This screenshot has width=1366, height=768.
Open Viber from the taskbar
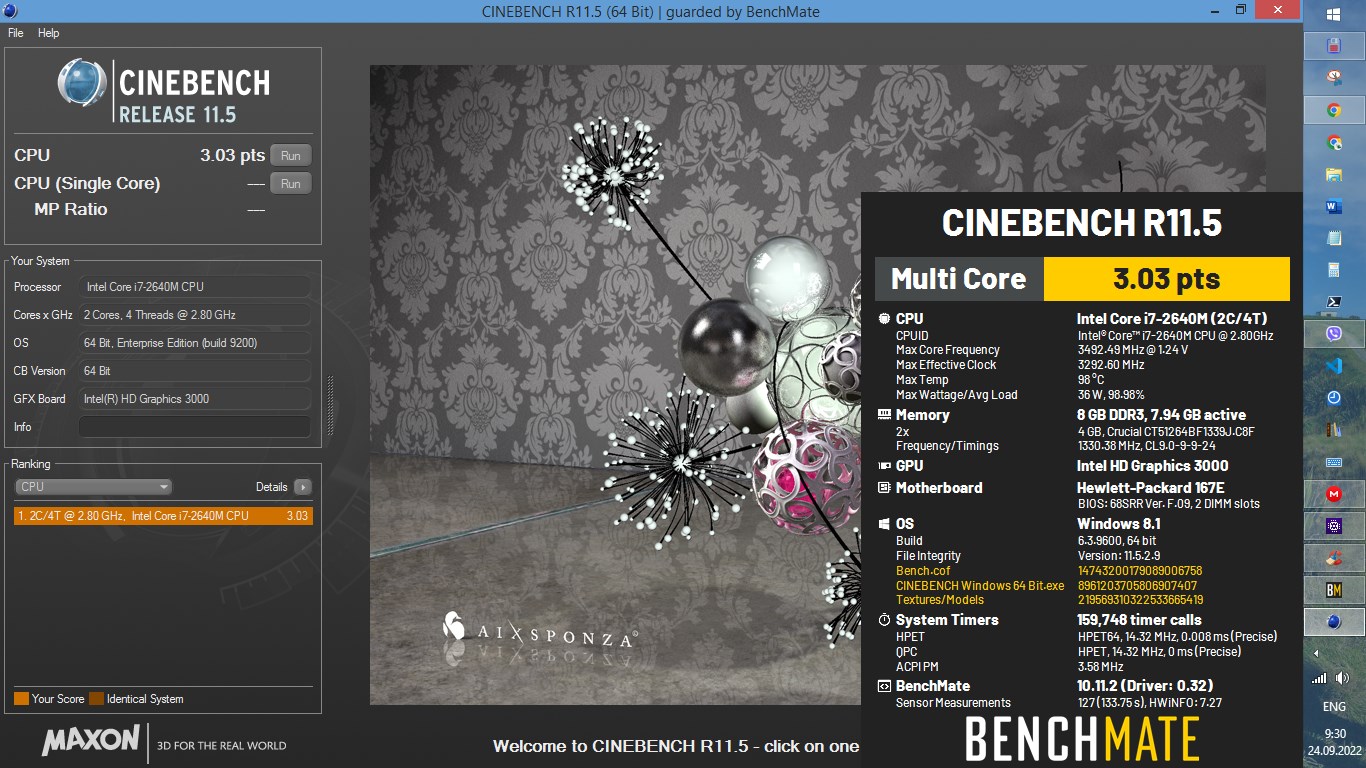pos(1333,334)
